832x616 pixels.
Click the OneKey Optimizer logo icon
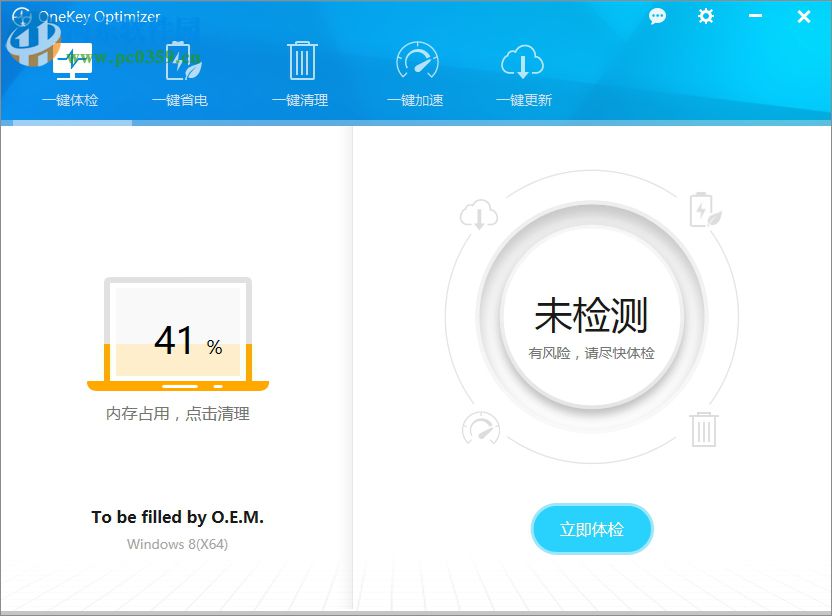[x=23, y=16]
